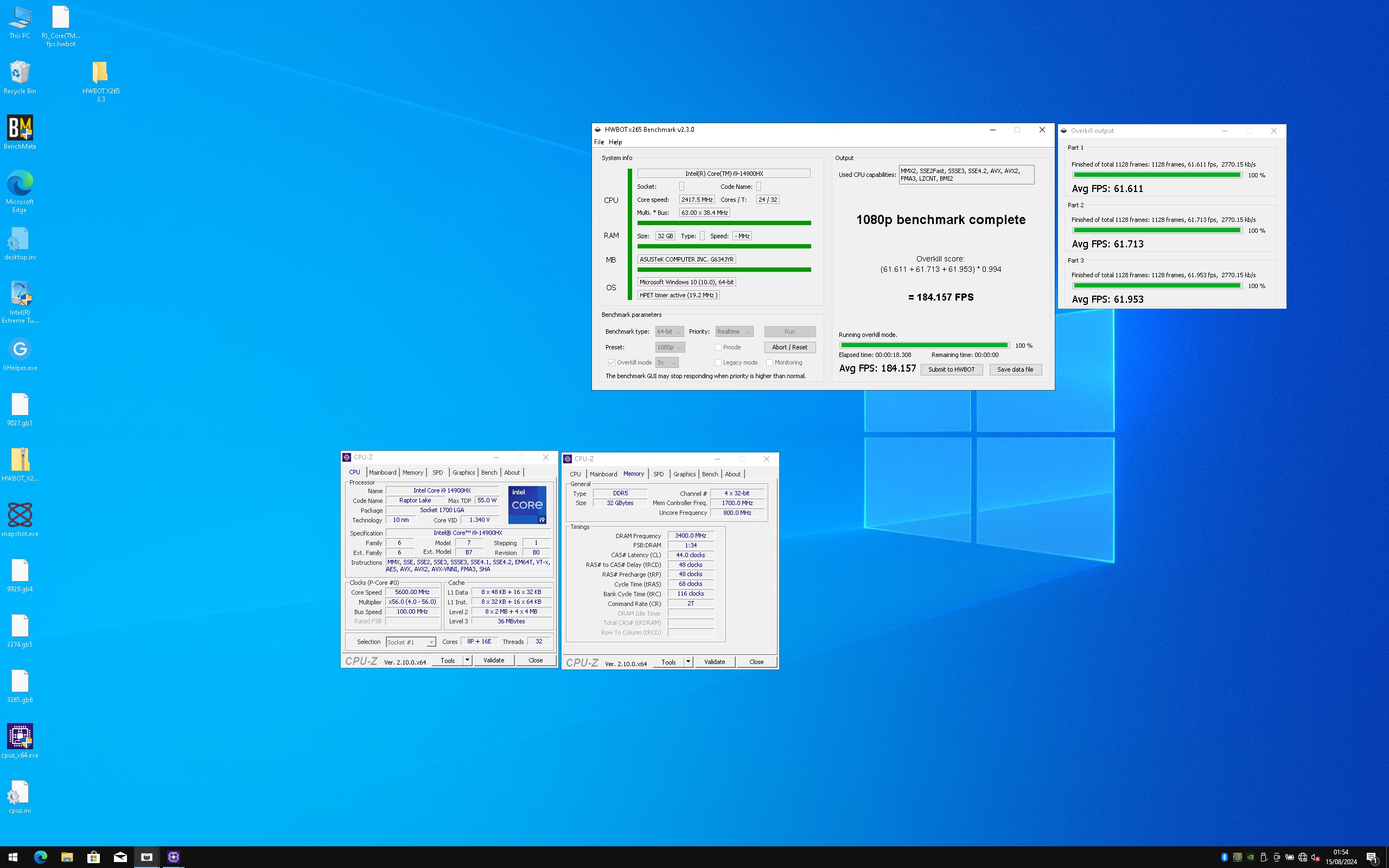Open Edge from the taskbar
Viewport: 1389px width, 868px height.
pyautogui.click(x=40, y=857)
